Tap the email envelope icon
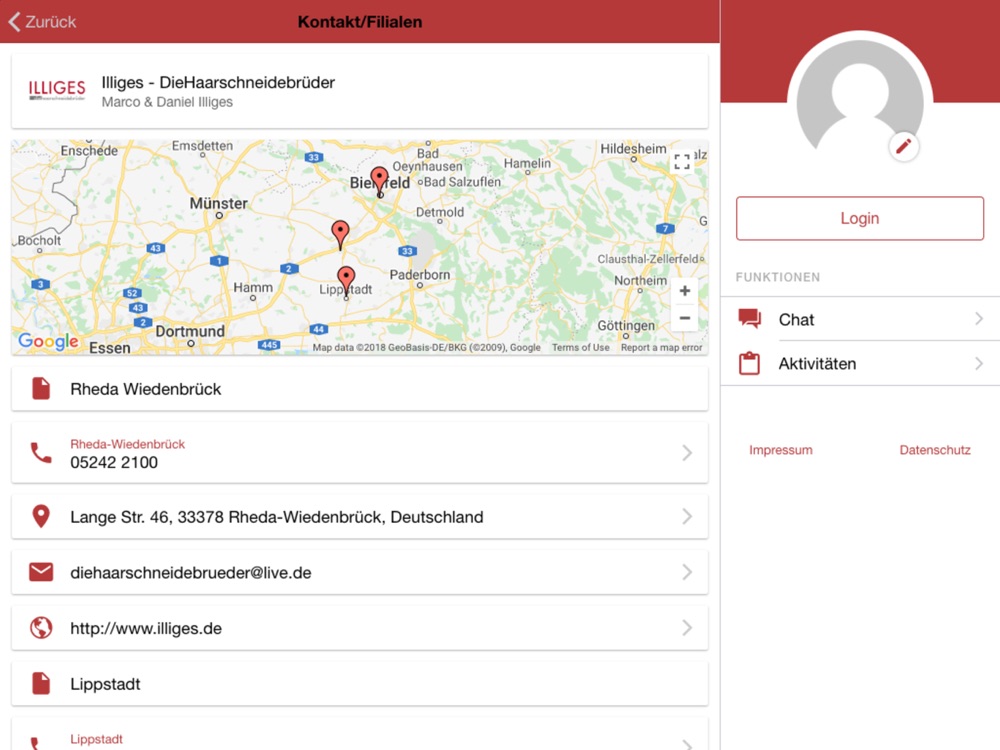The width and height of the screenshot is (1000, 750). pos(41,572)
